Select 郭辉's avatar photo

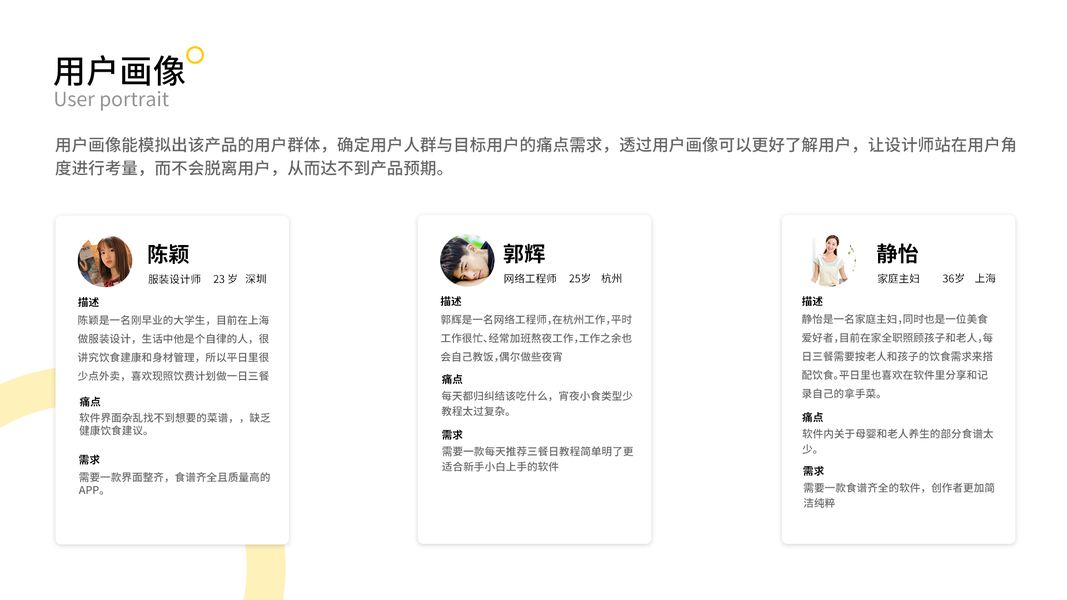[467, 261]
